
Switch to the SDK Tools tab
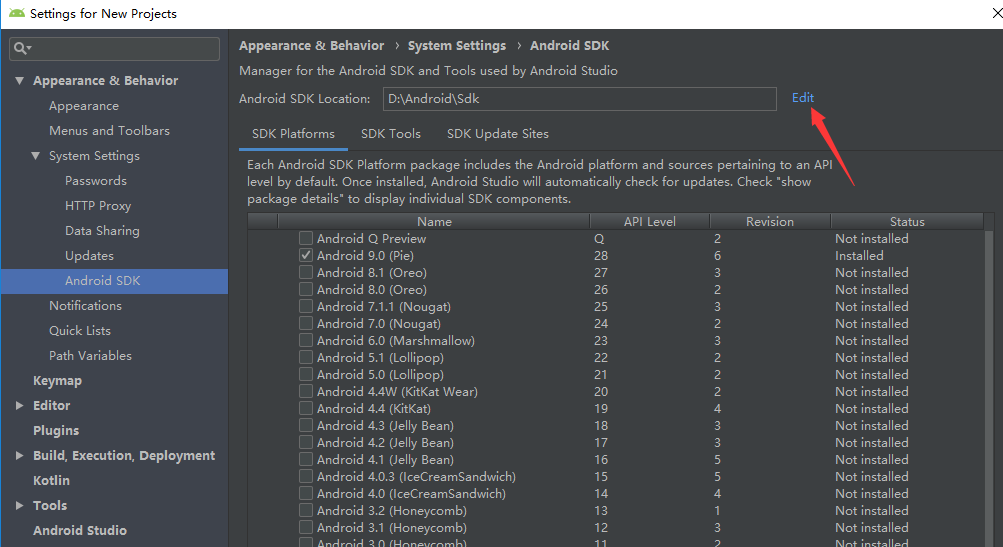pos(391,134)
